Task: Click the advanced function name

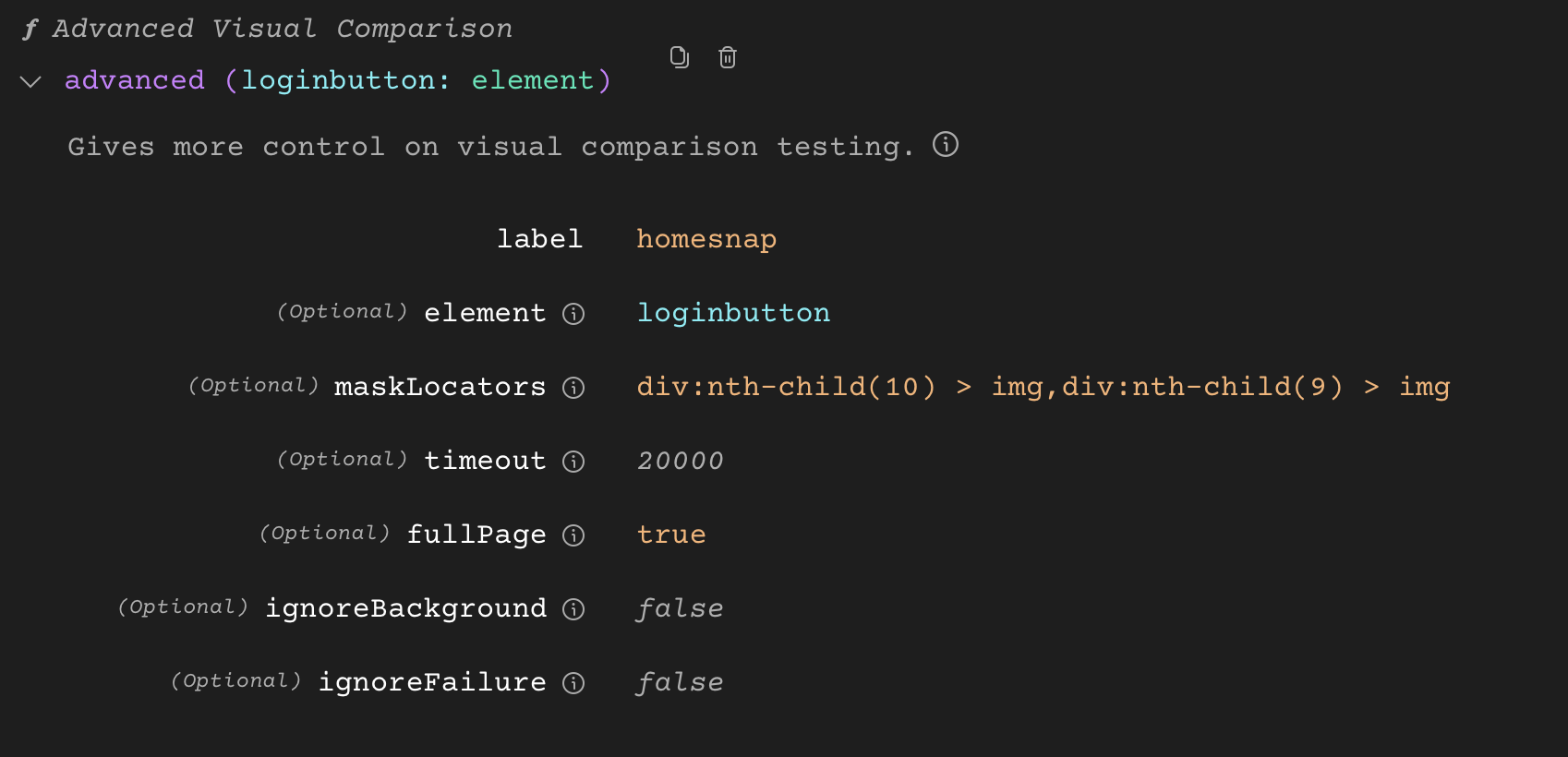Action: click(x=135, y=80)
